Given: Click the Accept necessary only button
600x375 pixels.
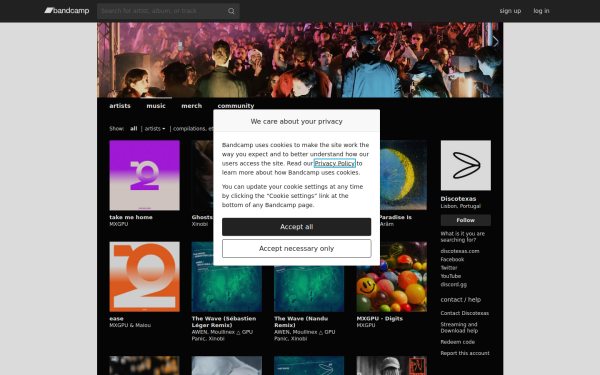Looking at the screenshot, I should 296,249.
